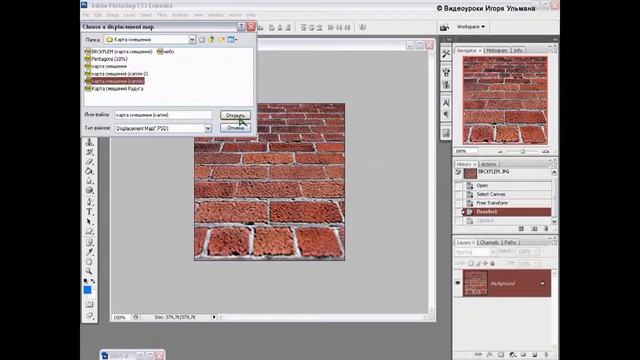Open the dialog's view menu icon
The image size is (640, 360).
(232, 40)
